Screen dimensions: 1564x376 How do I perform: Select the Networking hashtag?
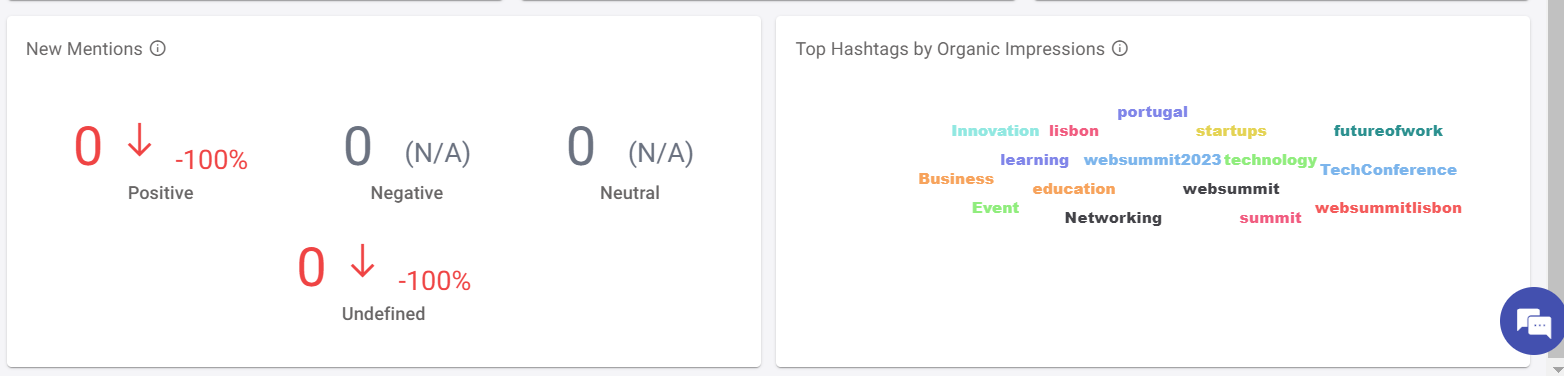[x=1113, y=218]
